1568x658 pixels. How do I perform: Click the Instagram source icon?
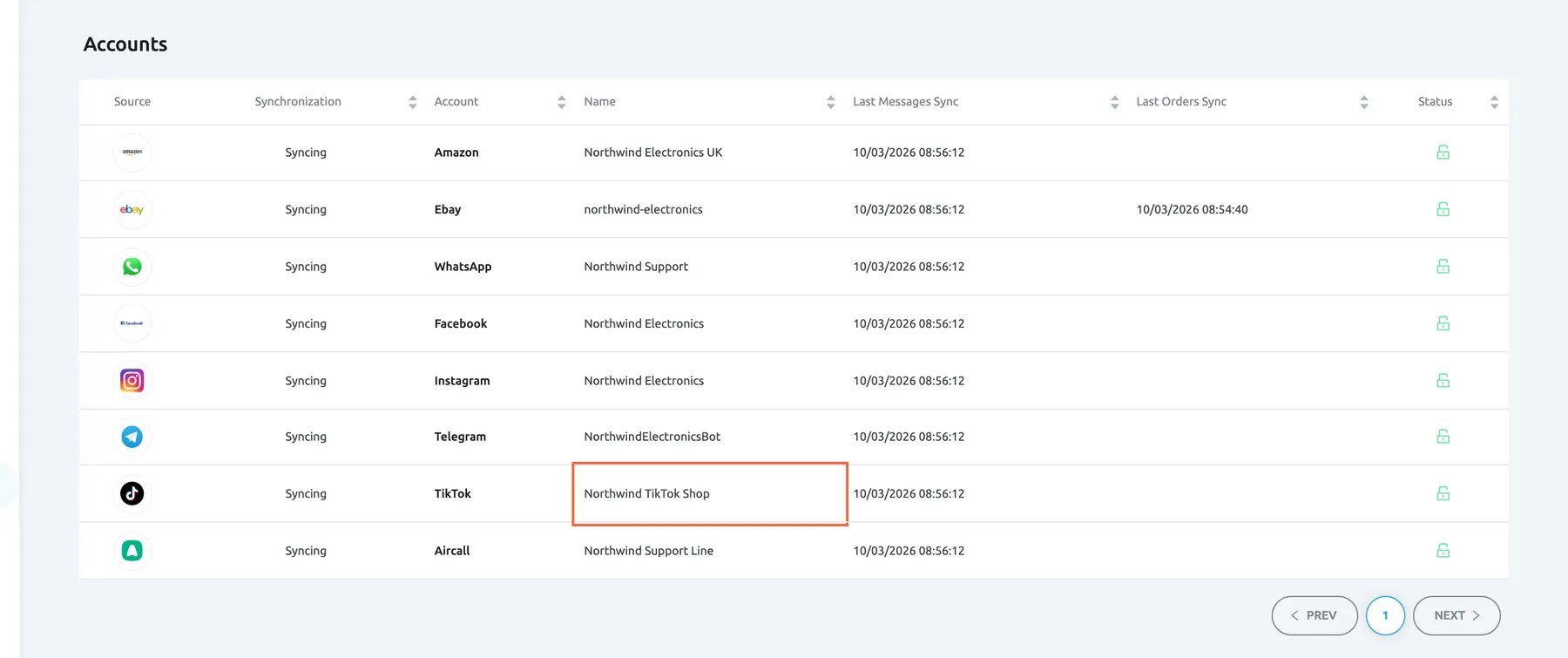[132, 381]
